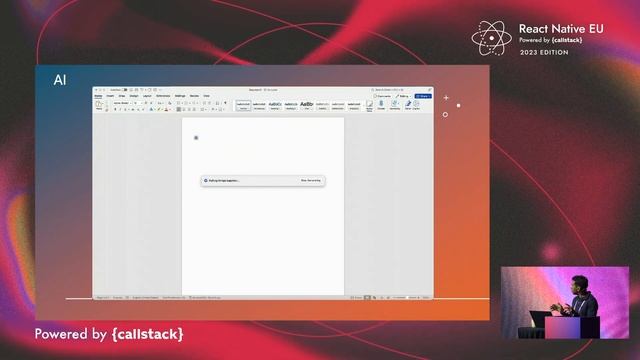Apply the Heading 2 style

coord(291,106)
